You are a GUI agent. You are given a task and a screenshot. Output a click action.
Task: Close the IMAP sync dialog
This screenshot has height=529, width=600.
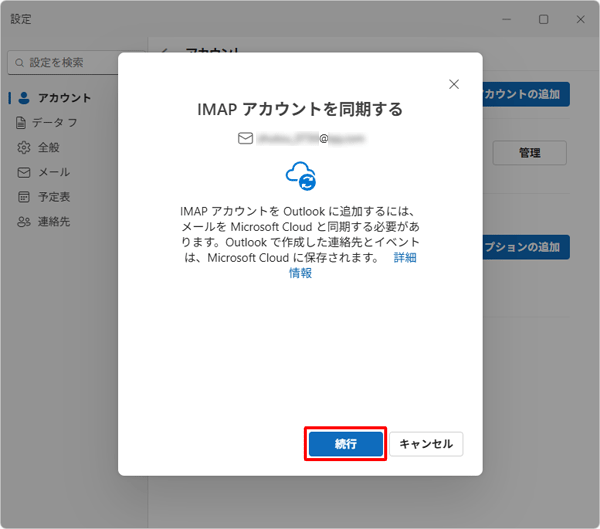454,84
